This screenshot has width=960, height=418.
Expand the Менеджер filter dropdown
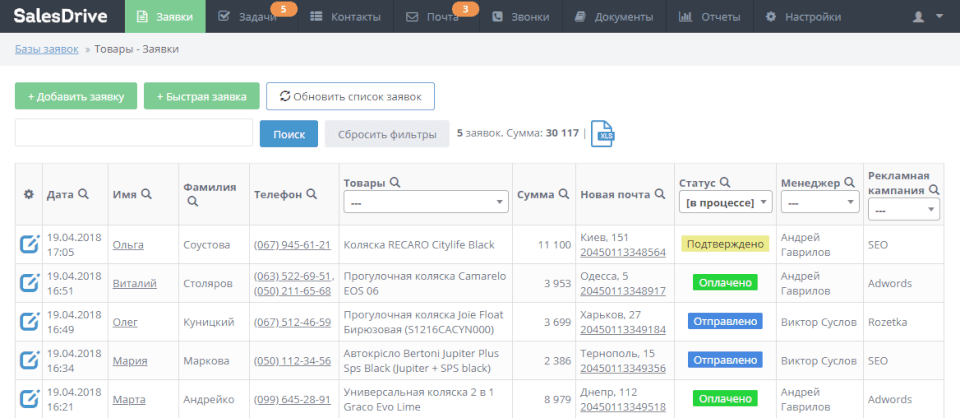click(x=819, y=203)
